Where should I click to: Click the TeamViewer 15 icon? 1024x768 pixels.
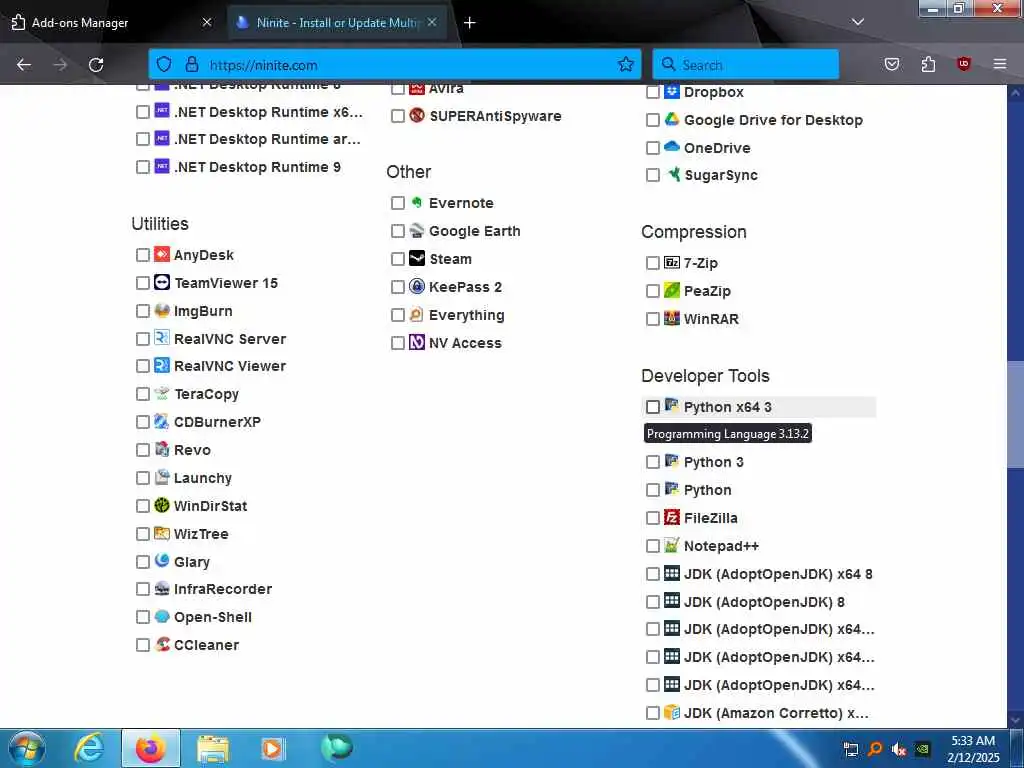coord(162,283)
